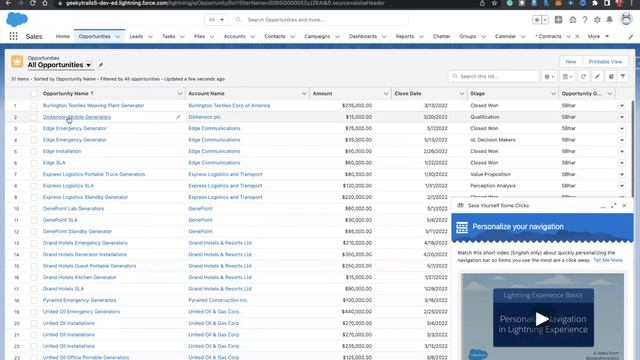640x360 pixels.
Task: Open Edge SLA opportunity link
Action: point(54,162)
